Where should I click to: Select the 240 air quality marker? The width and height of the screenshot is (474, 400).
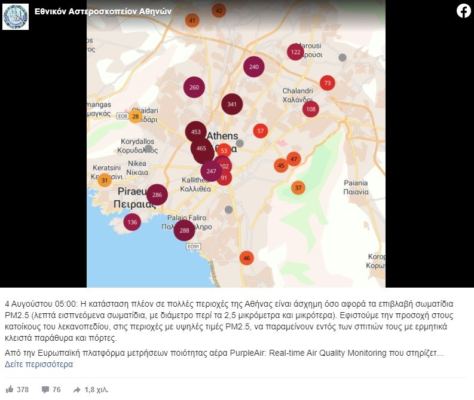254,67
